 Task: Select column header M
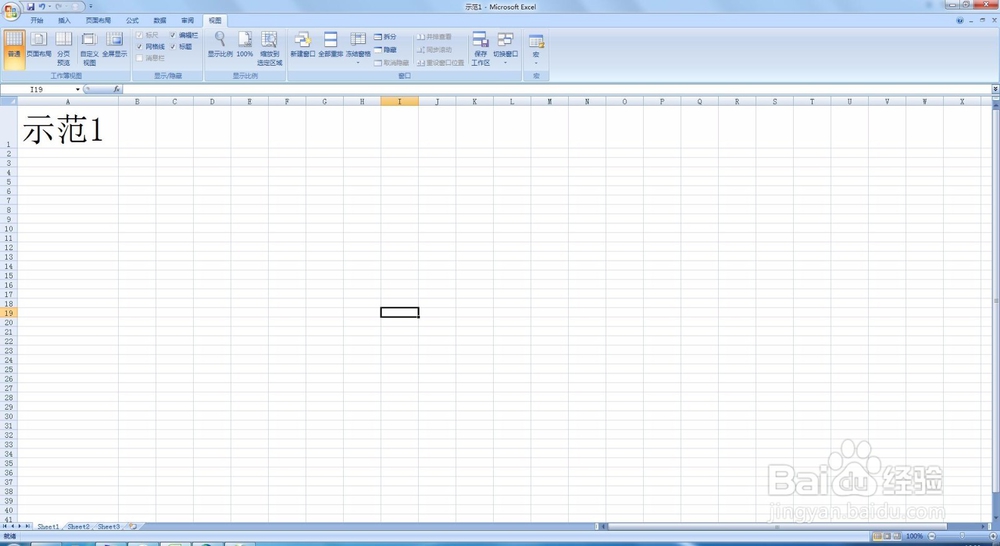[x=549, y=101]
